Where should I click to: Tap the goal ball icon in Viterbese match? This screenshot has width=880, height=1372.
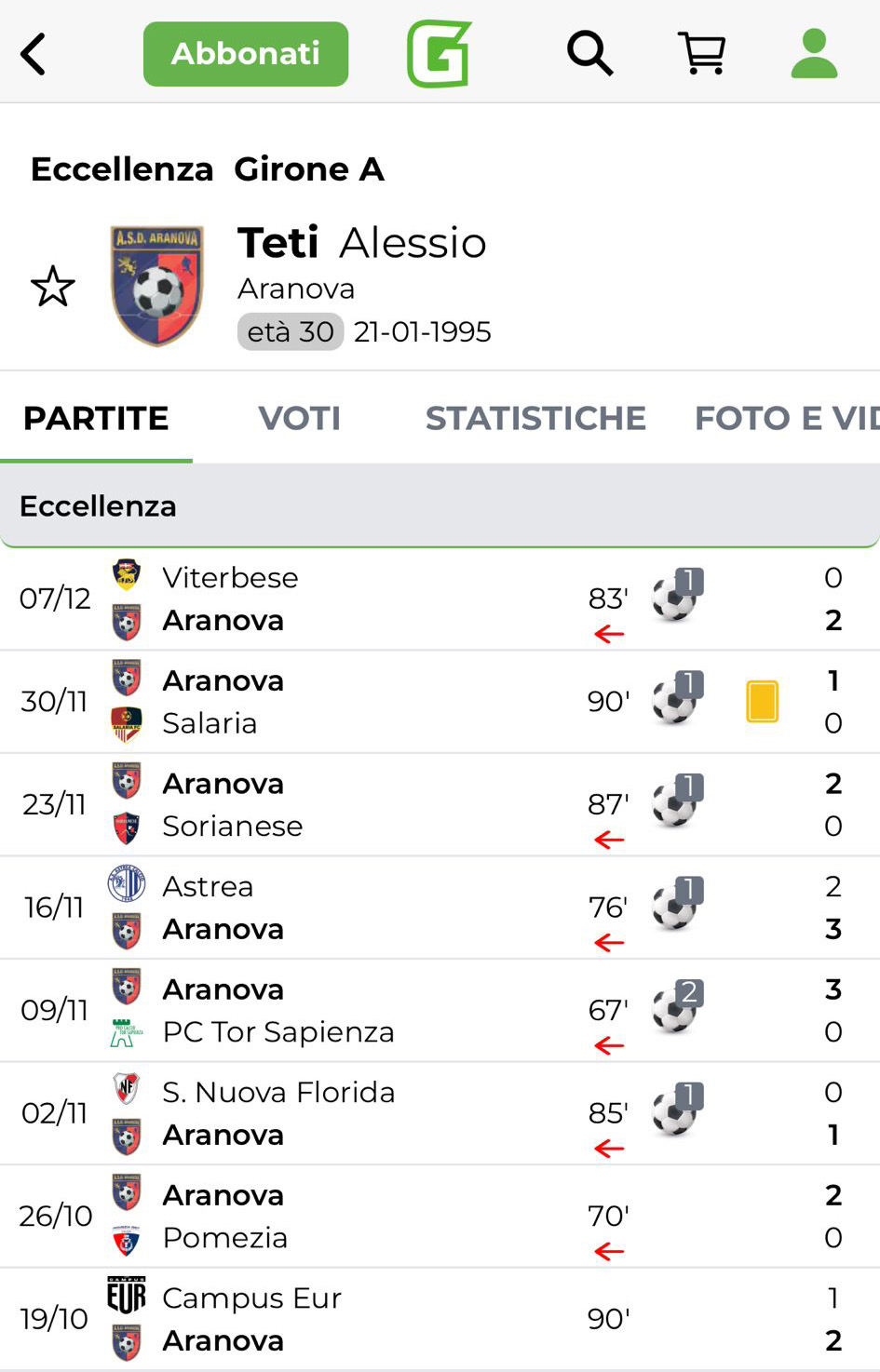click(x=676, y=596)
